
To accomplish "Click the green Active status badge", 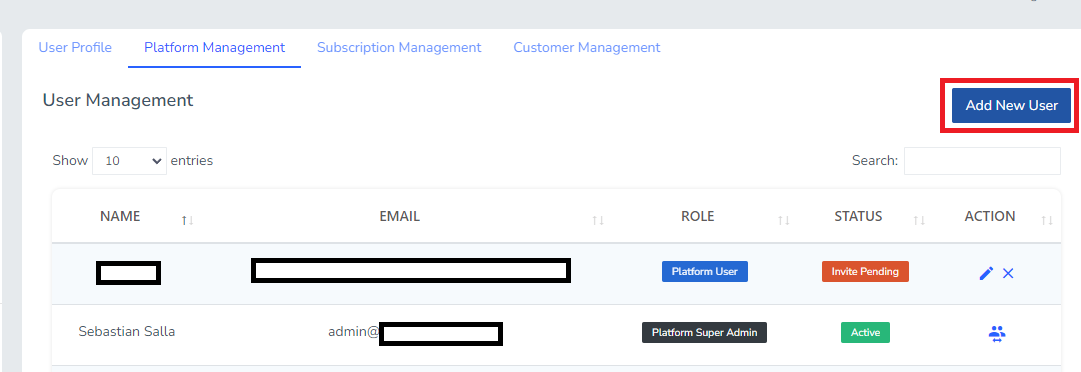I will point(865,332).
